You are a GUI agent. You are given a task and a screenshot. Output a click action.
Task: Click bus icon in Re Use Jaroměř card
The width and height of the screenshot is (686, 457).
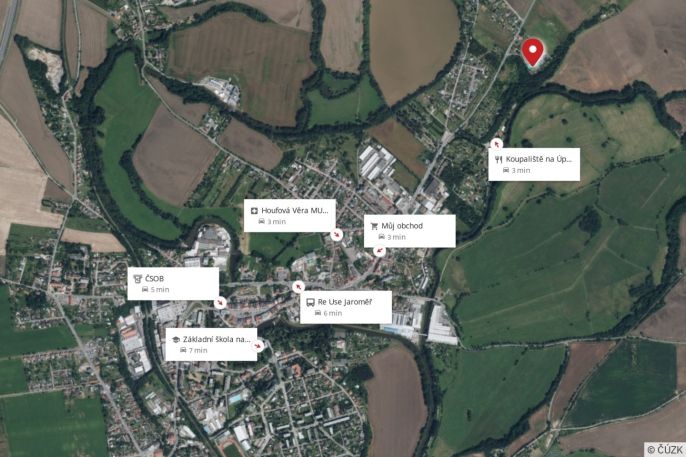(x=310, y=303)
